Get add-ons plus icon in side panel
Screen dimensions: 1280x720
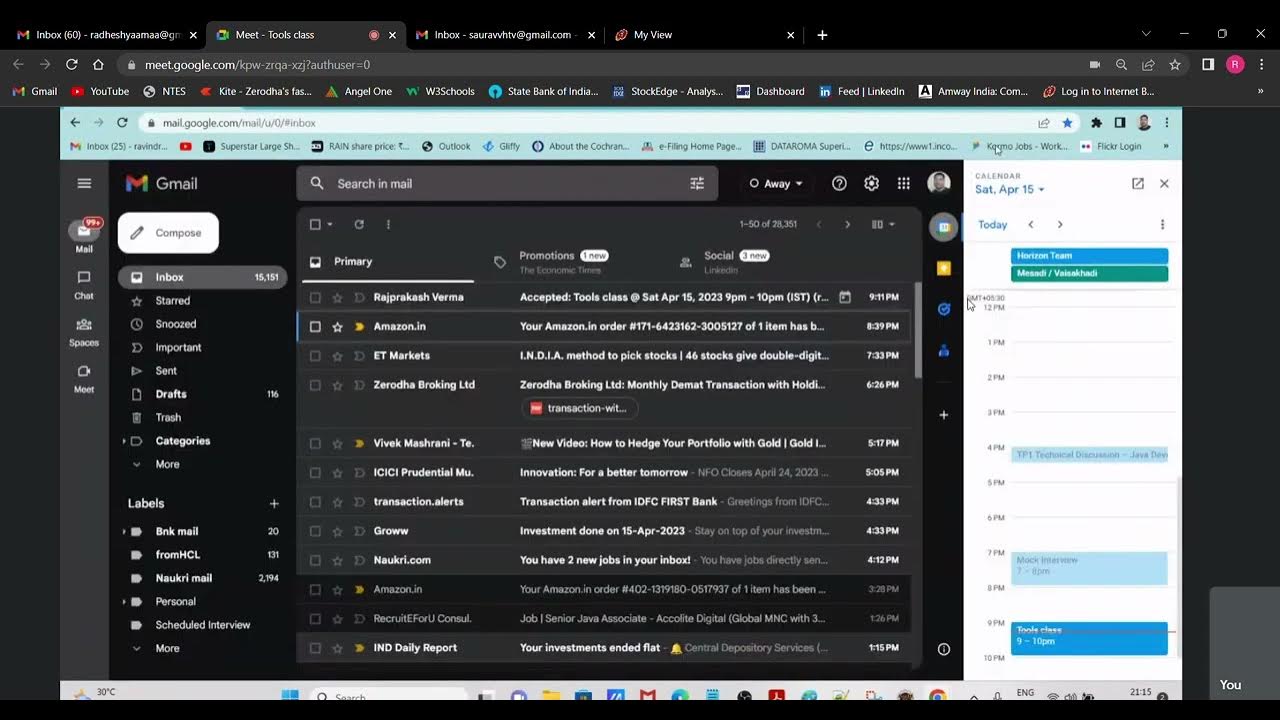click(x=943, y=414)
